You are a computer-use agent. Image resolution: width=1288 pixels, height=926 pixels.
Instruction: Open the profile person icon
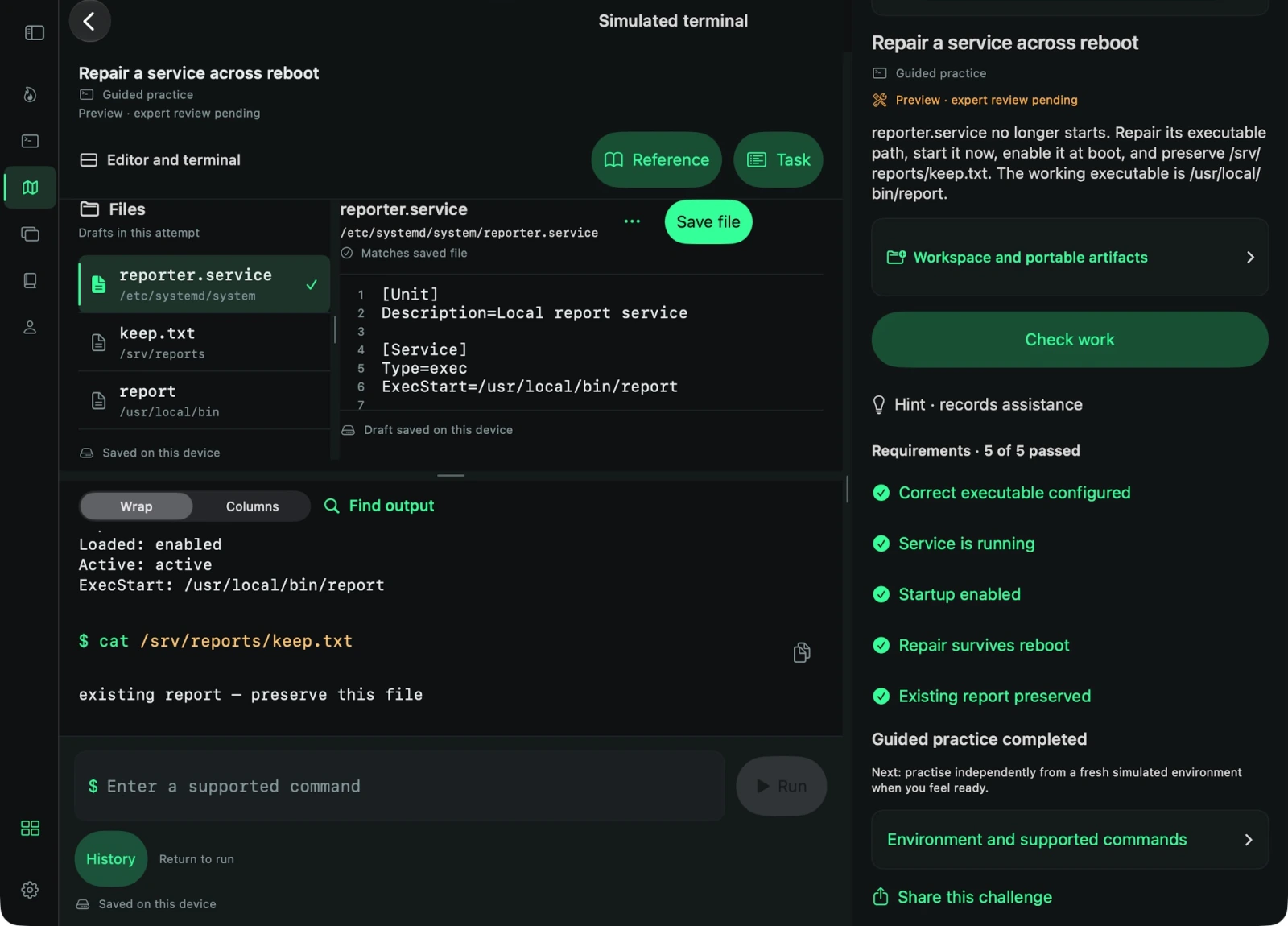[30, 327]
